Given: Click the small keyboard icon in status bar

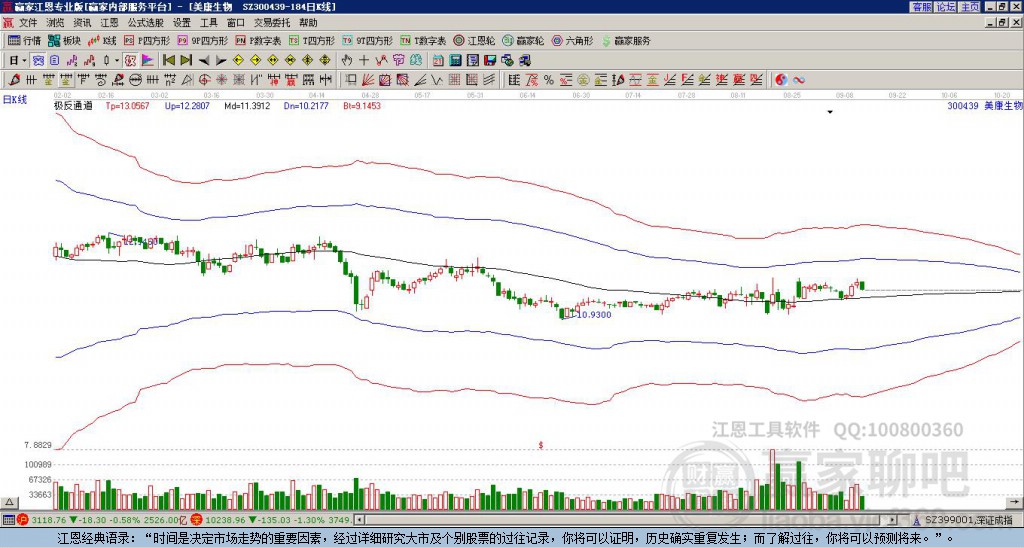Looking at the screenshot, I should point(8,520).
